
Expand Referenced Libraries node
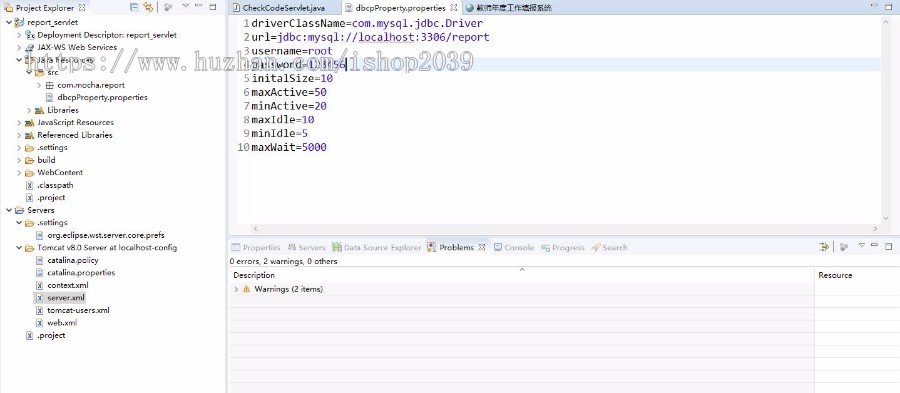tap(19, 135)
